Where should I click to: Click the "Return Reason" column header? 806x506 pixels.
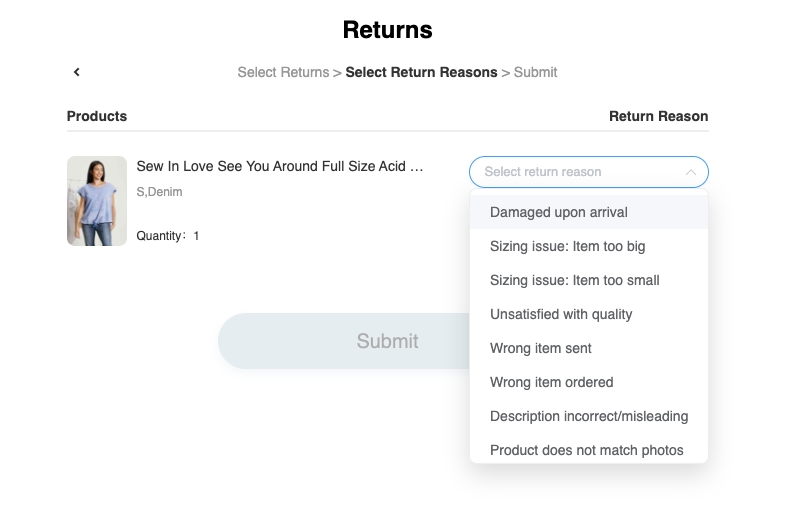[658, 116]
